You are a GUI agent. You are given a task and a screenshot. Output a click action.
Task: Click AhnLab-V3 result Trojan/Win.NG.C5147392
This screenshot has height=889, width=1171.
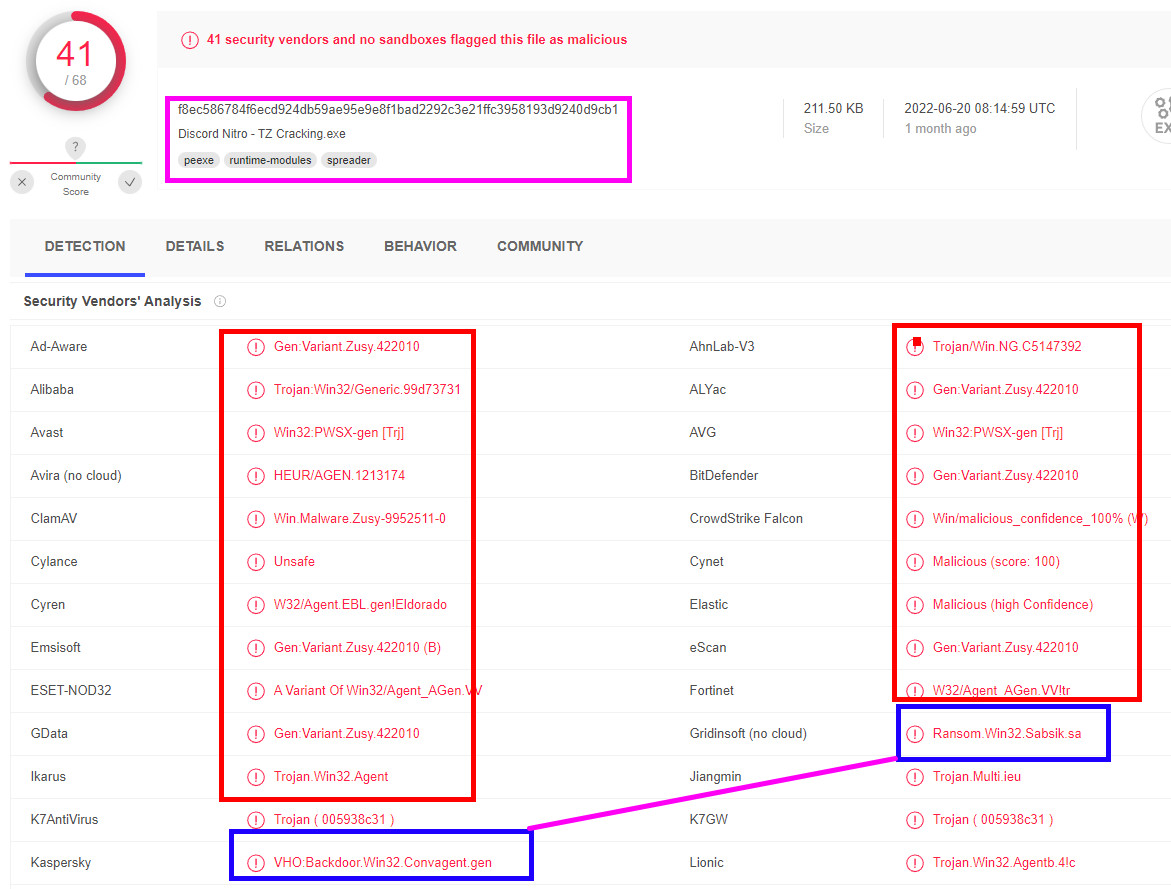tap(1007, 347)
